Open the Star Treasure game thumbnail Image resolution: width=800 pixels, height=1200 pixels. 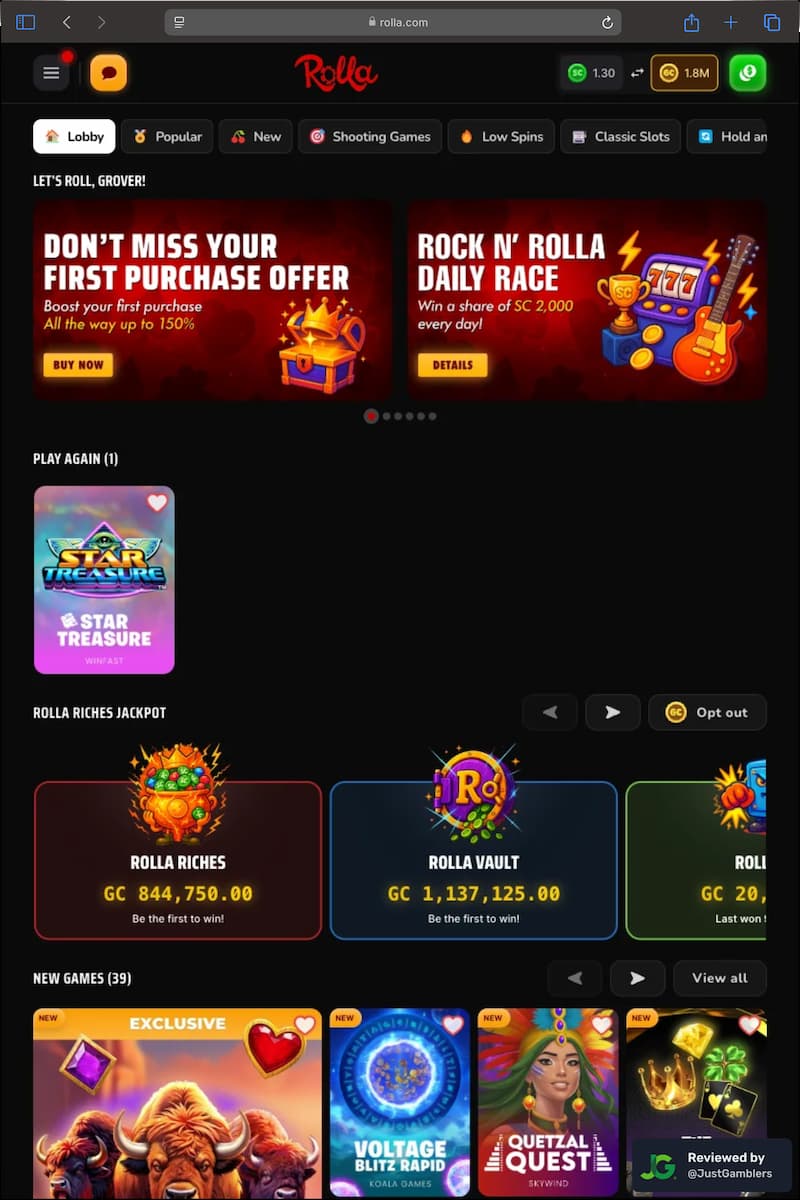[104, 580]
